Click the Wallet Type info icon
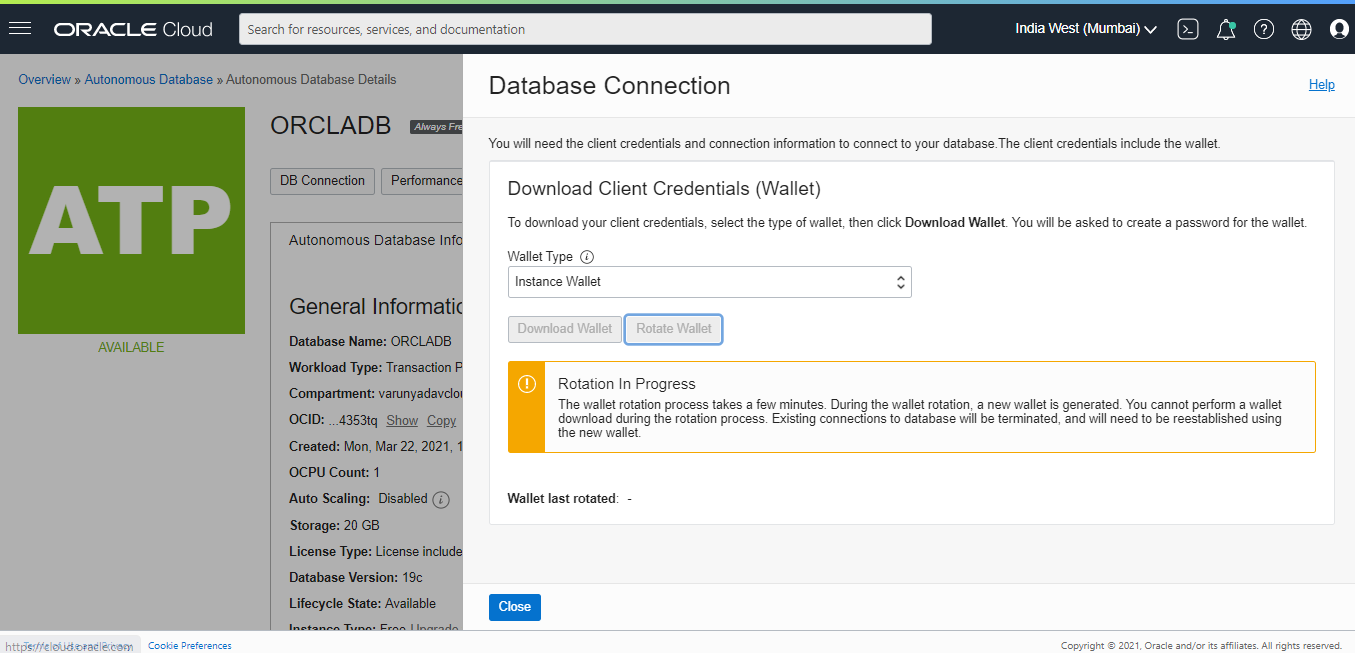This screenshot has height=653, width=1355. click(x=587, y=257)
